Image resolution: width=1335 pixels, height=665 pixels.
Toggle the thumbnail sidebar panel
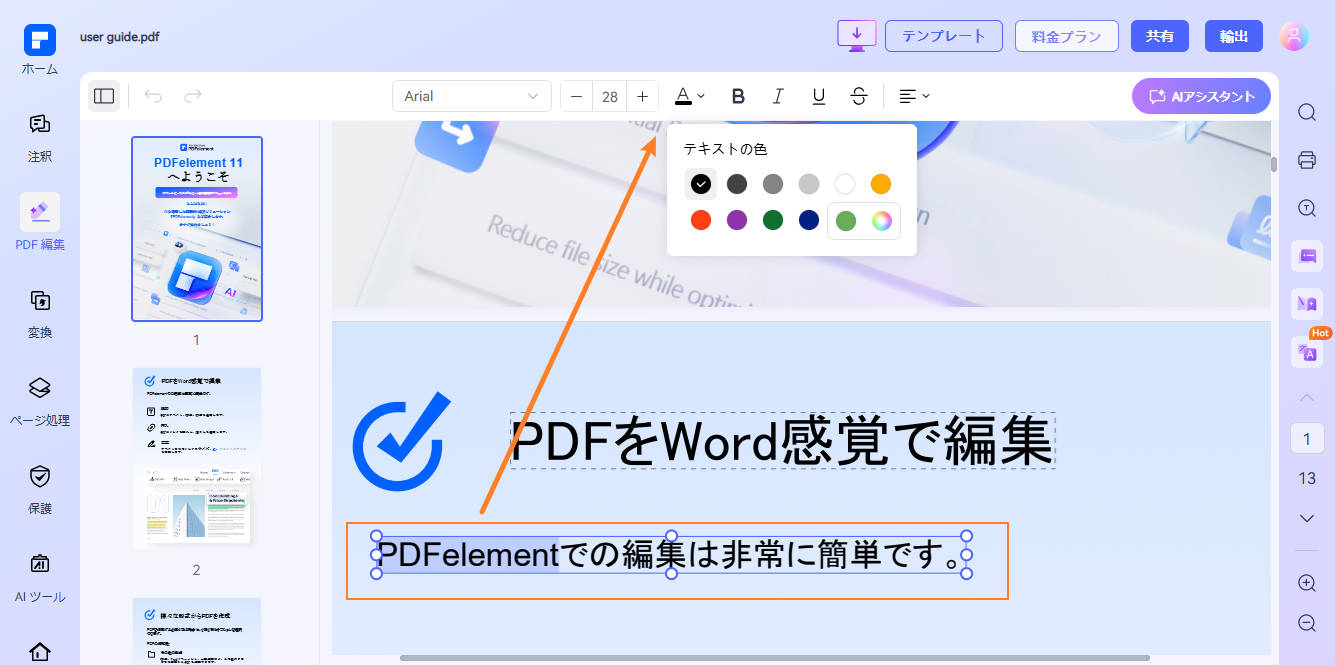[104, 96]
